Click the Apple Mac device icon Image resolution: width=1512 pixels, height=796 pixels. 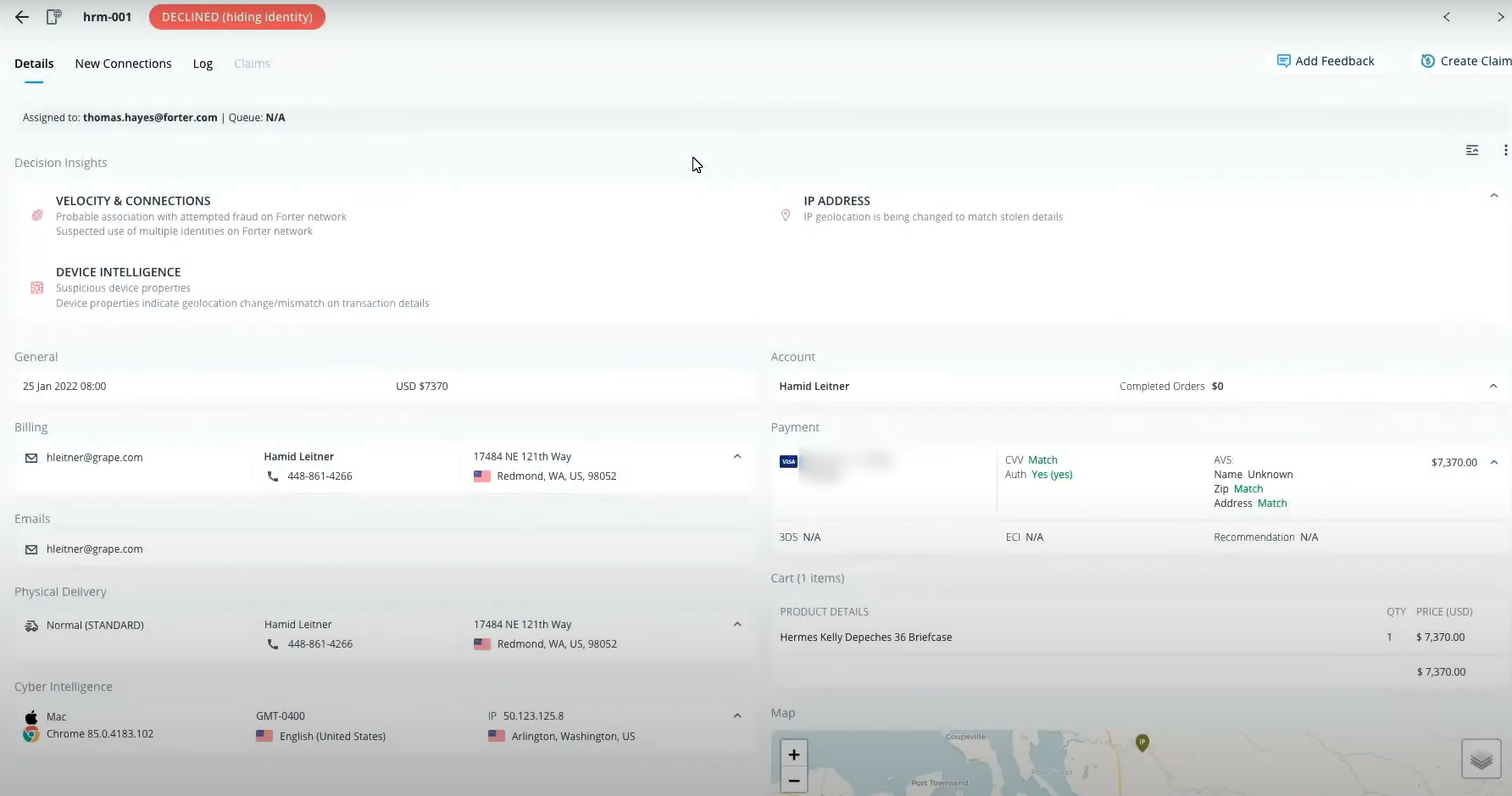pyautogui.click(x=31, y=717)
